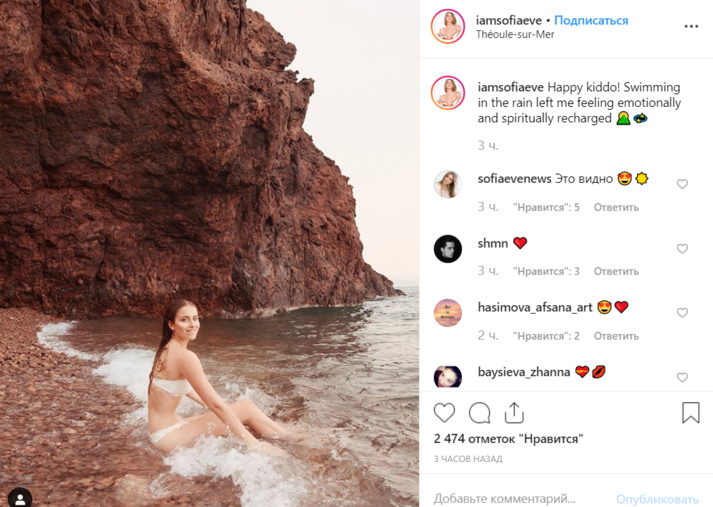713x507 pixels.
Task: Open the comment bubble icon
Action: tap(479, 413)
